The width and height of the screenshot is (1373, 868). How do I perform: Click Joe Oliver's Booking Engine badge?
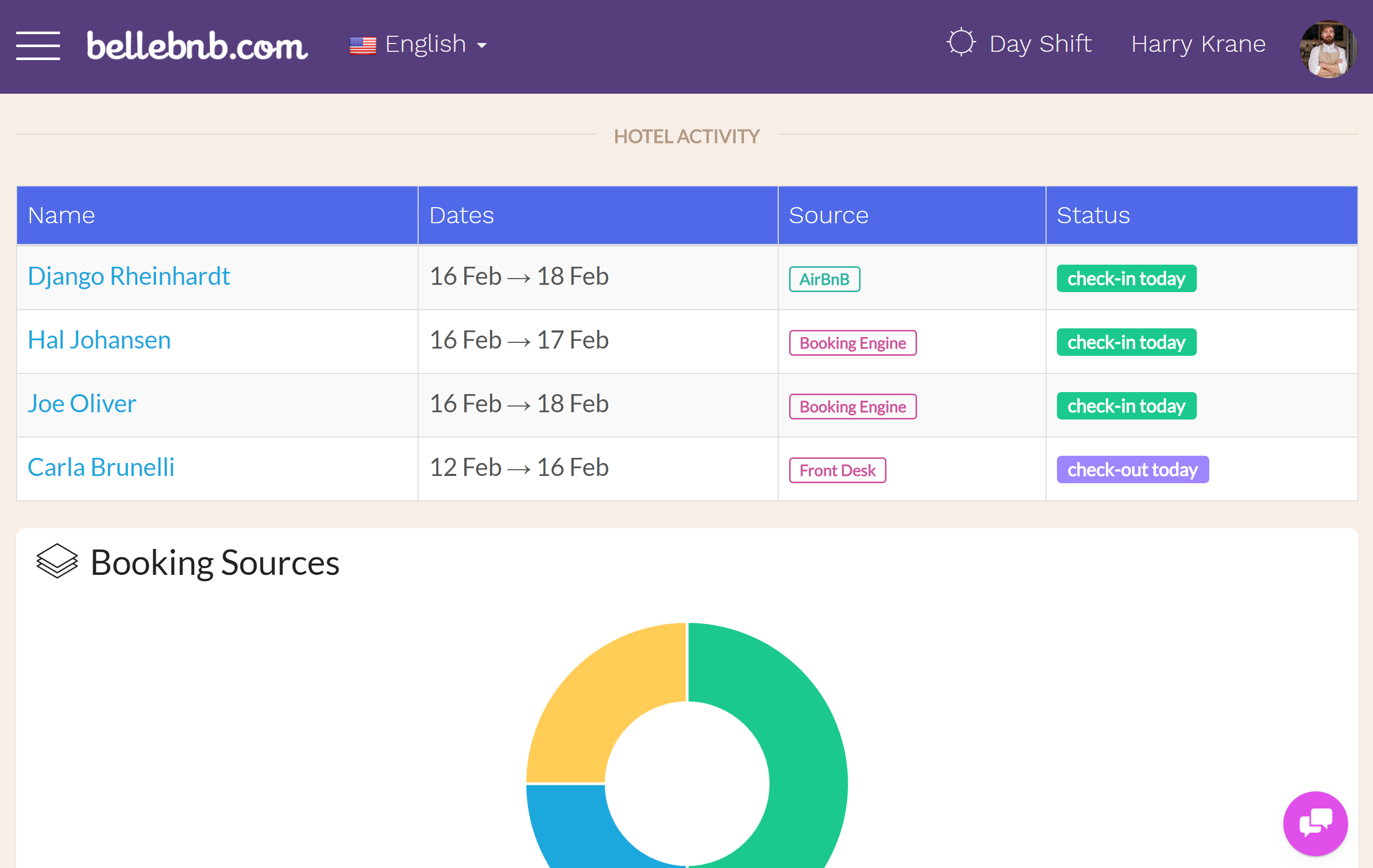tap(852, 407)
